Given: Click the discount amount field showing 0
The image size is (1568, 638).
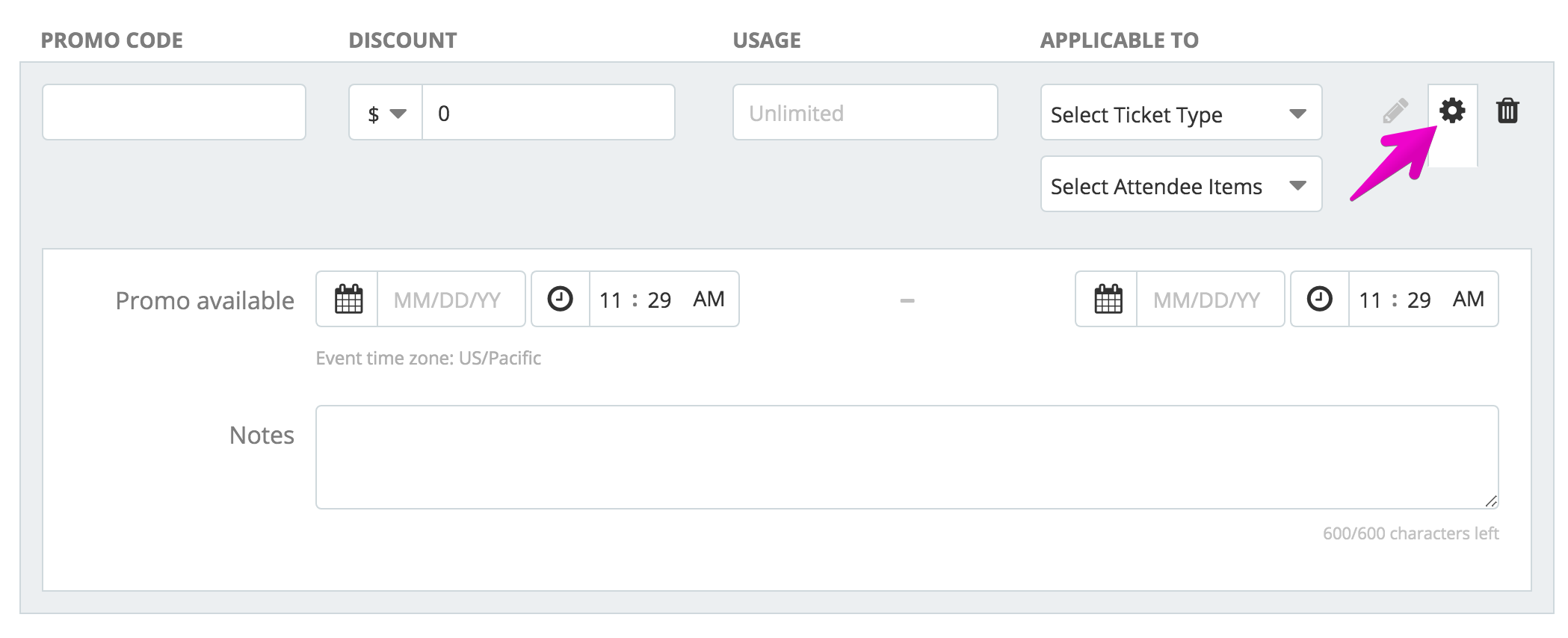Looking at the screenshot, I should click(549, 113).
